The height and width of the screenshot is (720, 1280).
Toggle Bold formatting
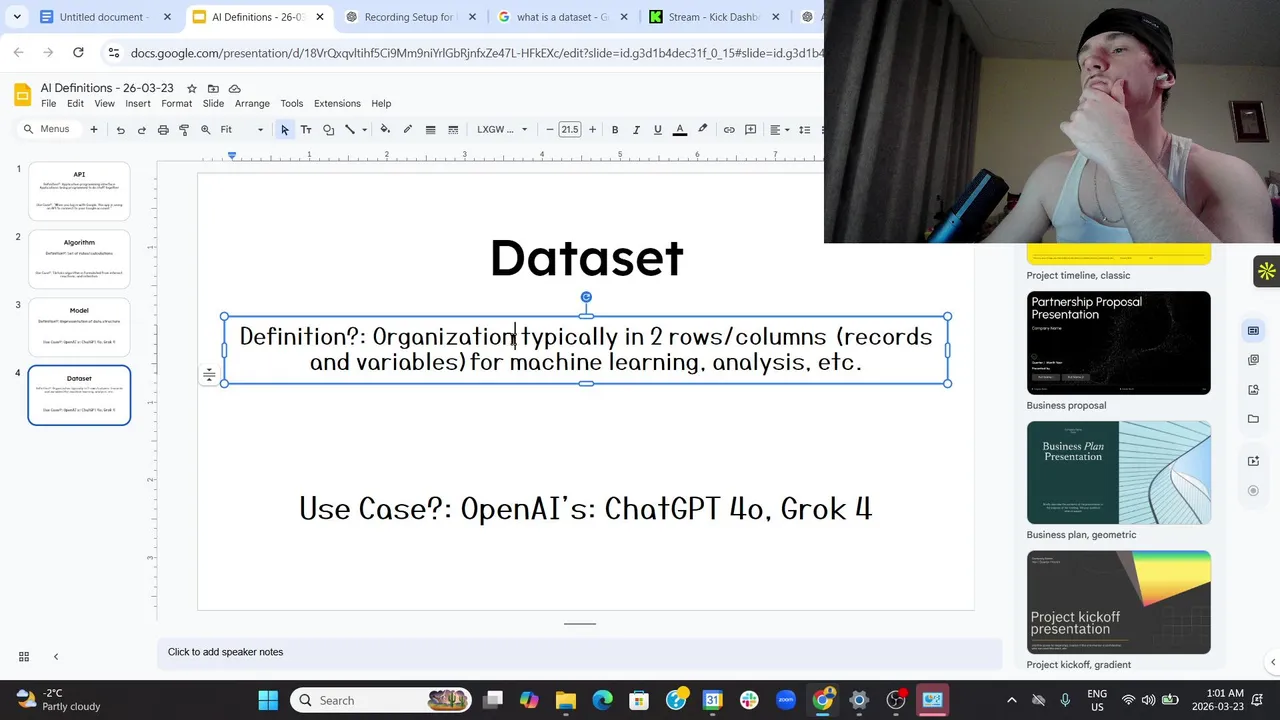pos(614,130)
